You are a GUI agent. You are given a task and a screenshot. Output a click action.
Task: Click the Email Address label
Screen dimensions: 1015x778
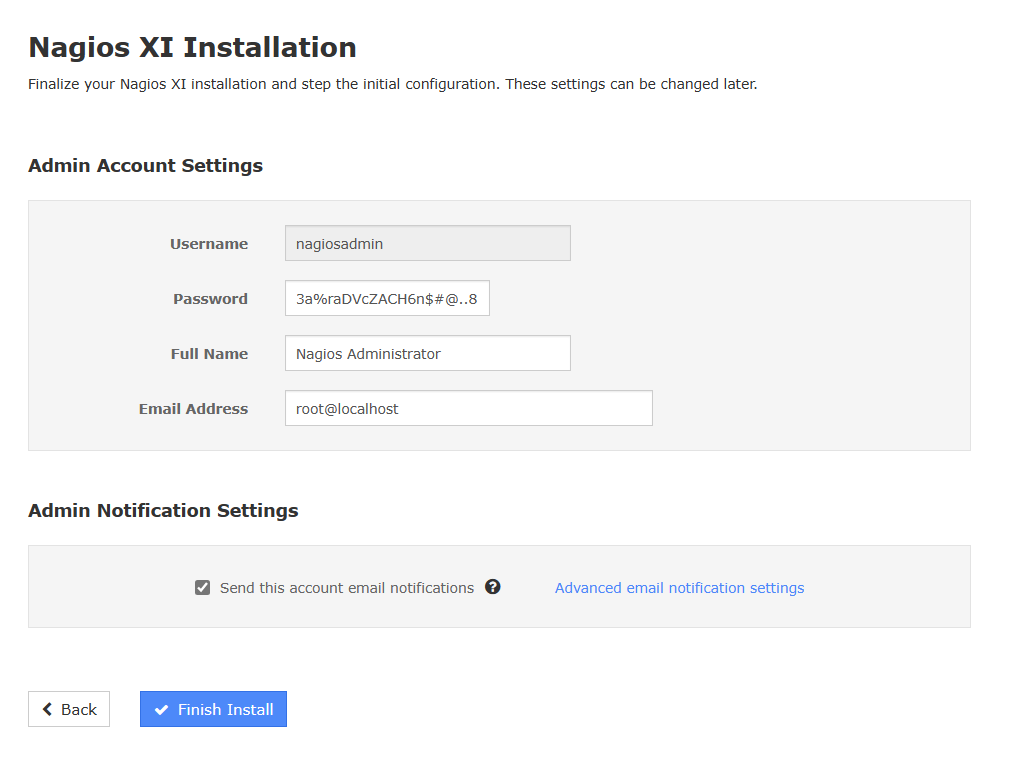(x=193, y=409)
